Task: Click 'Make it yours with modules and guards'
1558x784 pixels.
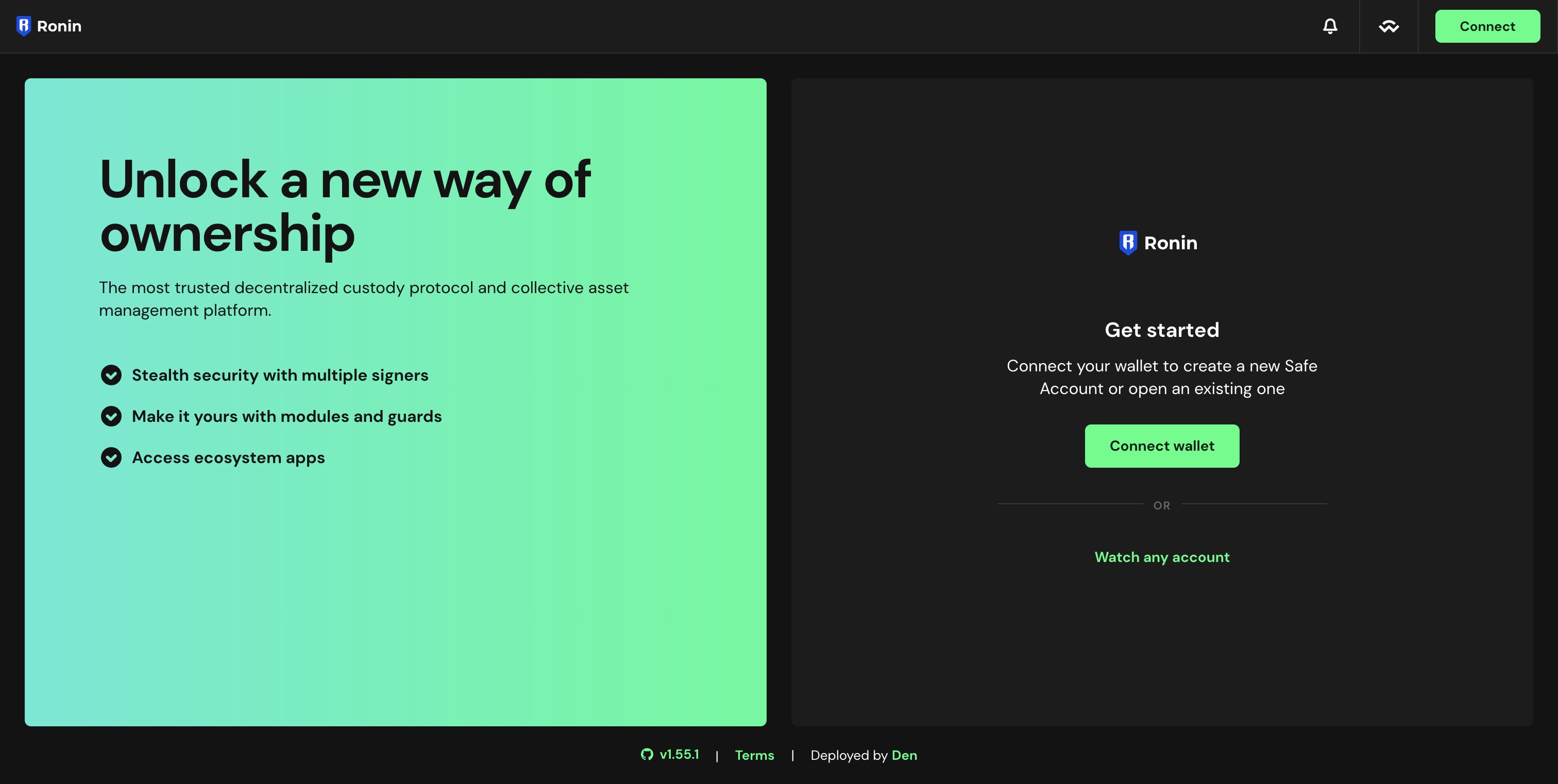Action: [x=286, y=417]
